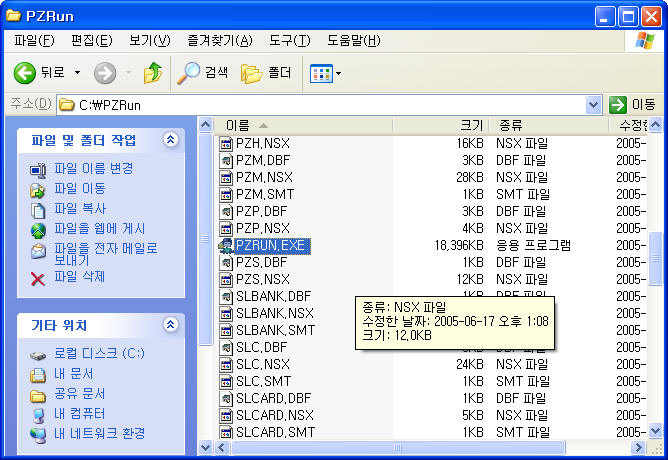Image resolution: width=668 pixels, height=460 pixels.
Task: Open 공유 문서 link
Action: tap(79, 394)
